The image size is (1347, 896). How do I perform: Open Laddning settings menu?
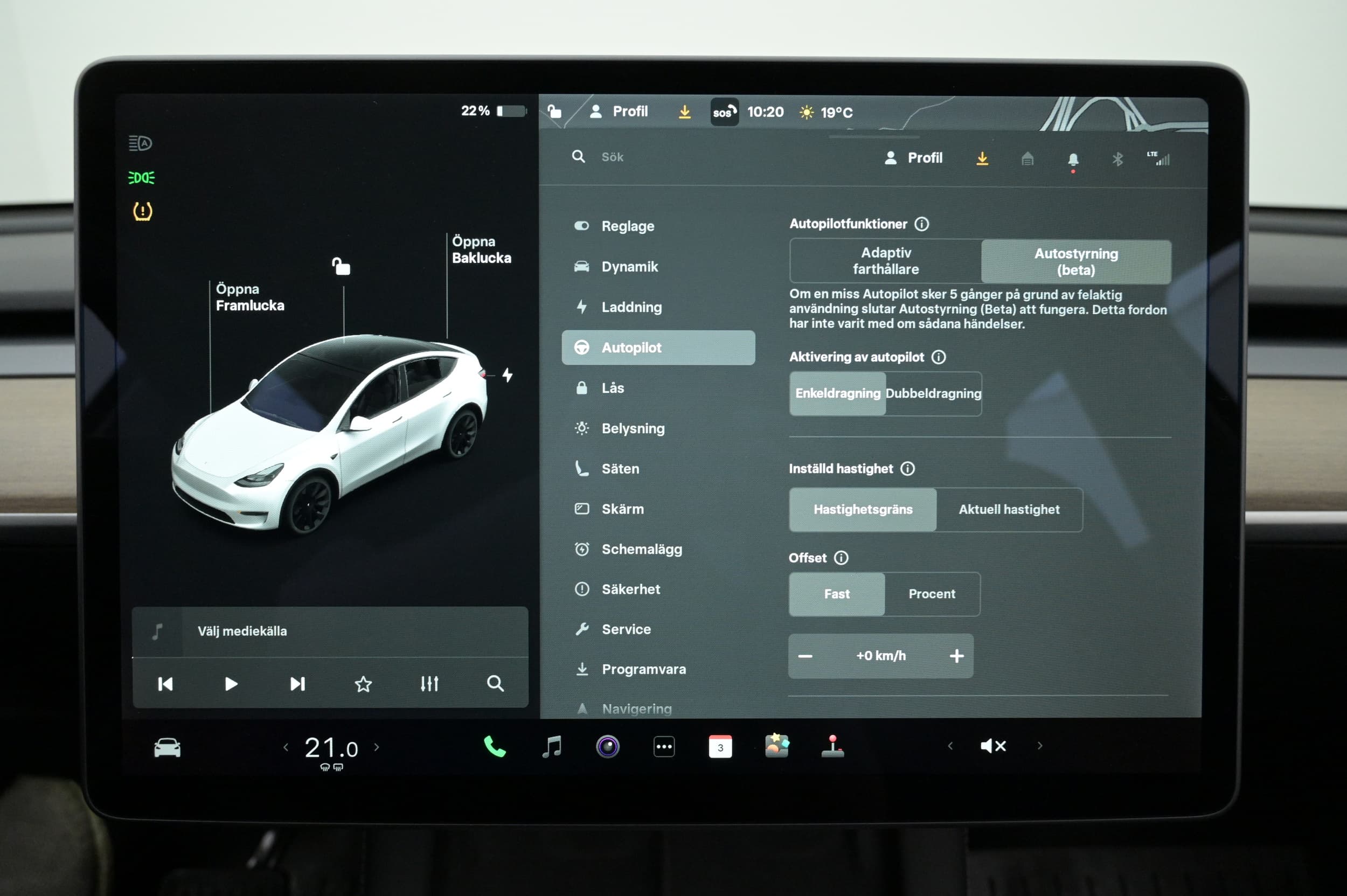(x=658, y=308)
